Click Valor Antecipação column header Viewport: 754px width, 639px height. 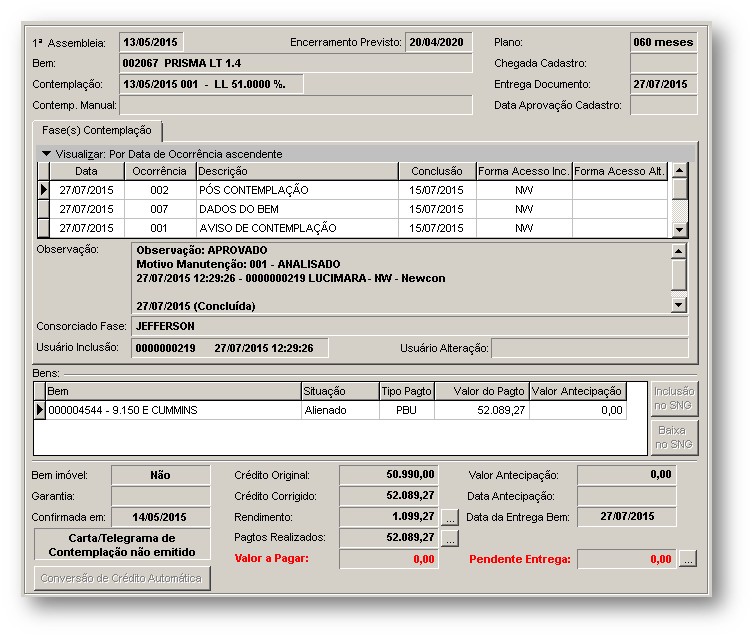coord(578,391)
